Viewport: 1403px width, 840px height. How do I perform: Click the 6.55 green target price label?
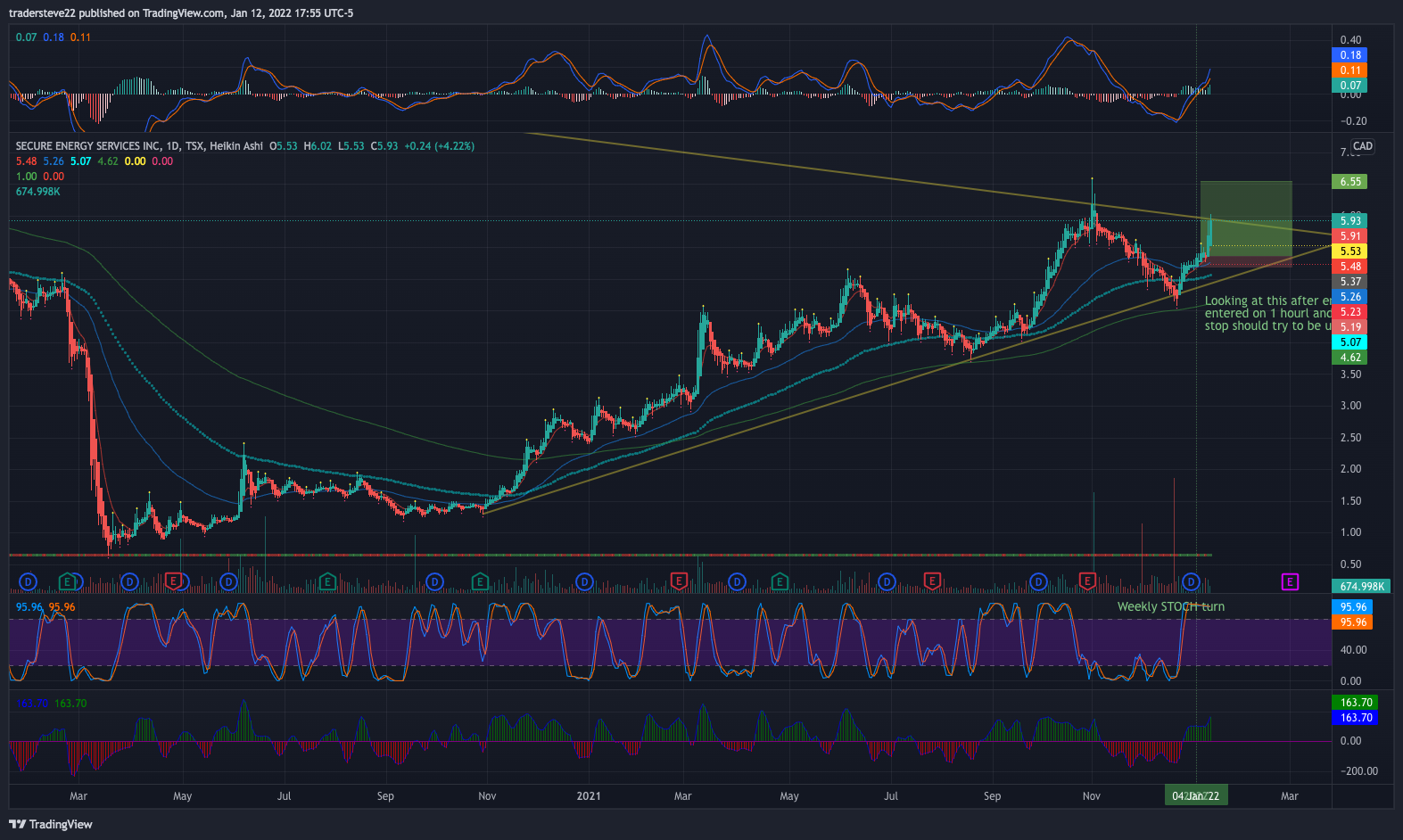[x=1350, y=182]
